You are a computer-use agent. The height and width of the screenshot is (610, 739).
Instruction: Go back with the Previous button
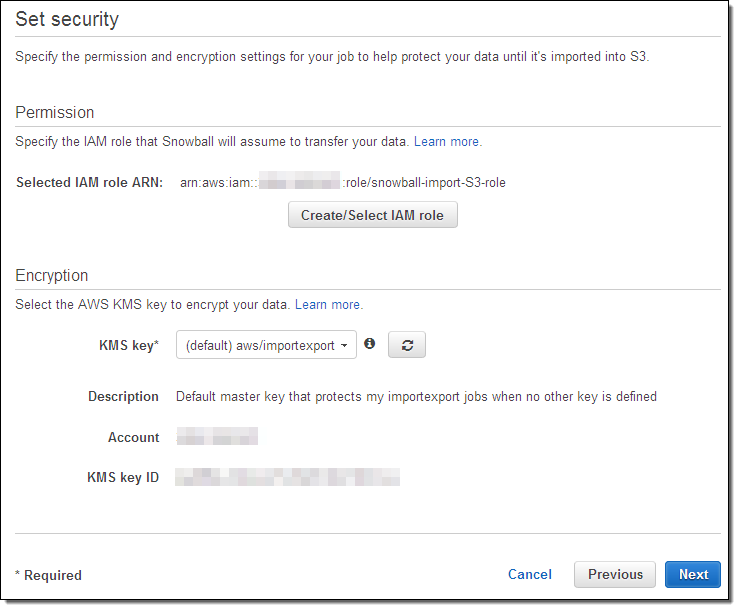click(615, 574)
